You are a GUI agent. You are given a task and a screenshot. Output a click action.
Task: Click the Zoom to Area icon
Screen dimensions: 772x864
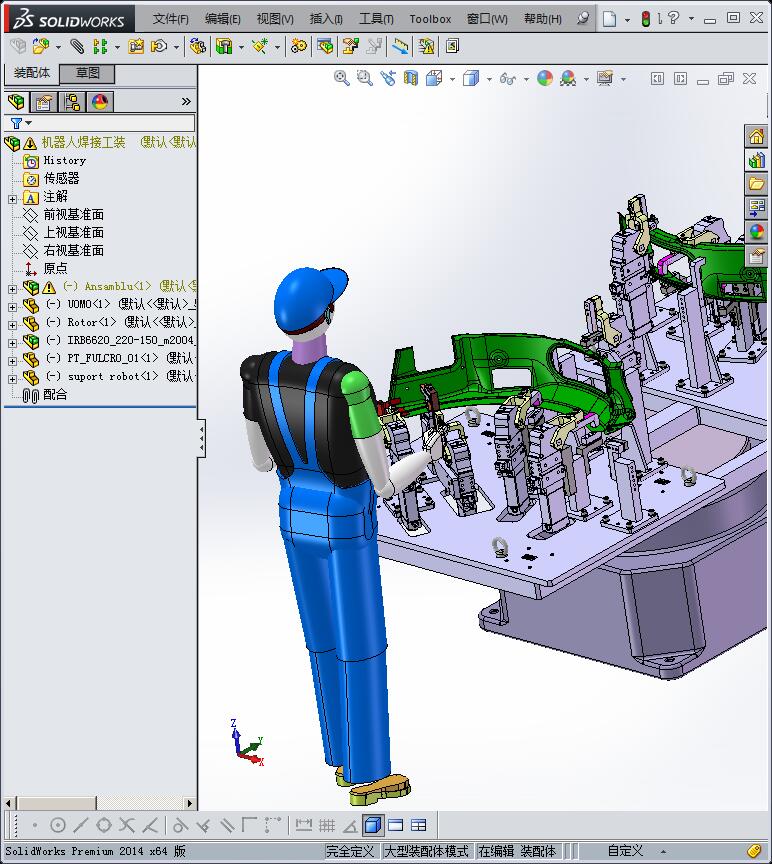(365, 78)
